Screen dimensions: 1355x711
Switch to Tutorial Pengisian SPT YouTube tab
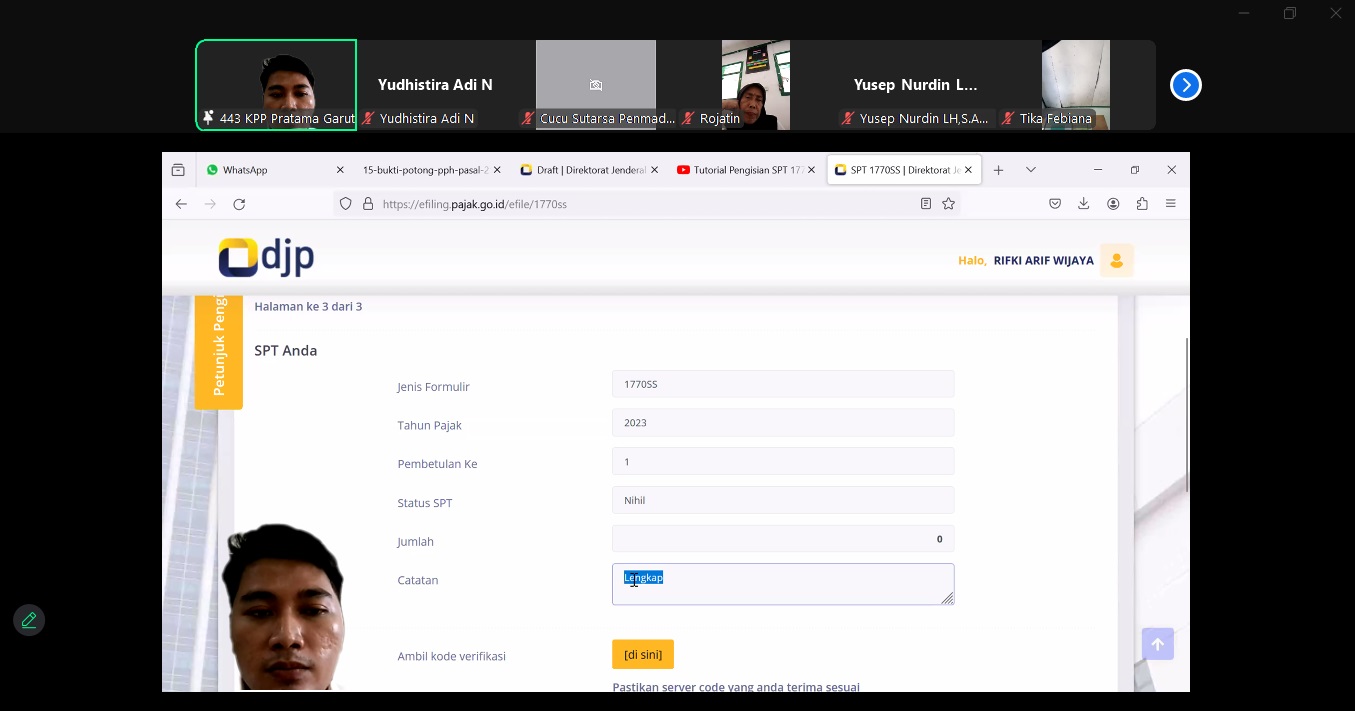point(740,170)
